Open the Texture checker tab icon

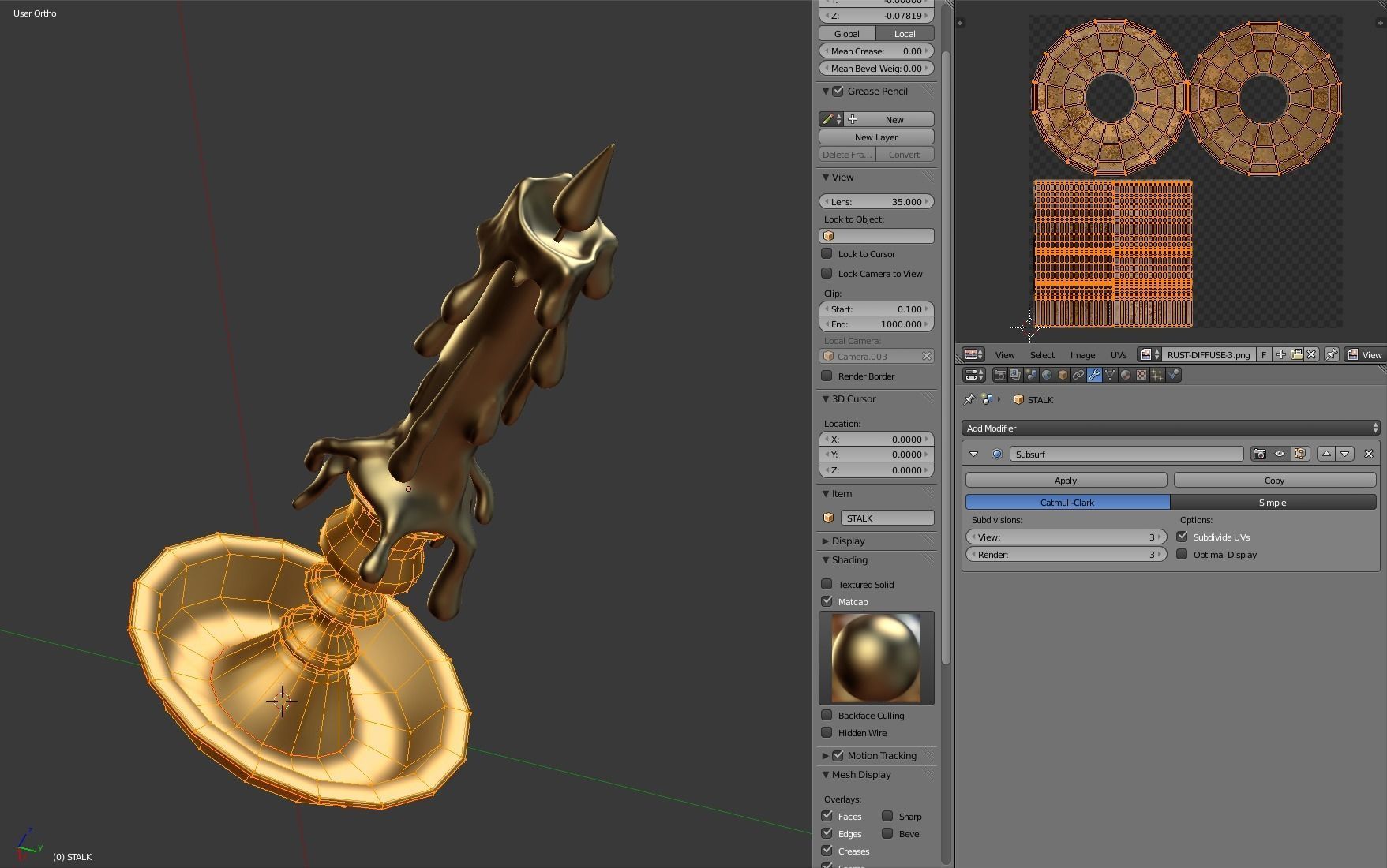pos(1141,375)
